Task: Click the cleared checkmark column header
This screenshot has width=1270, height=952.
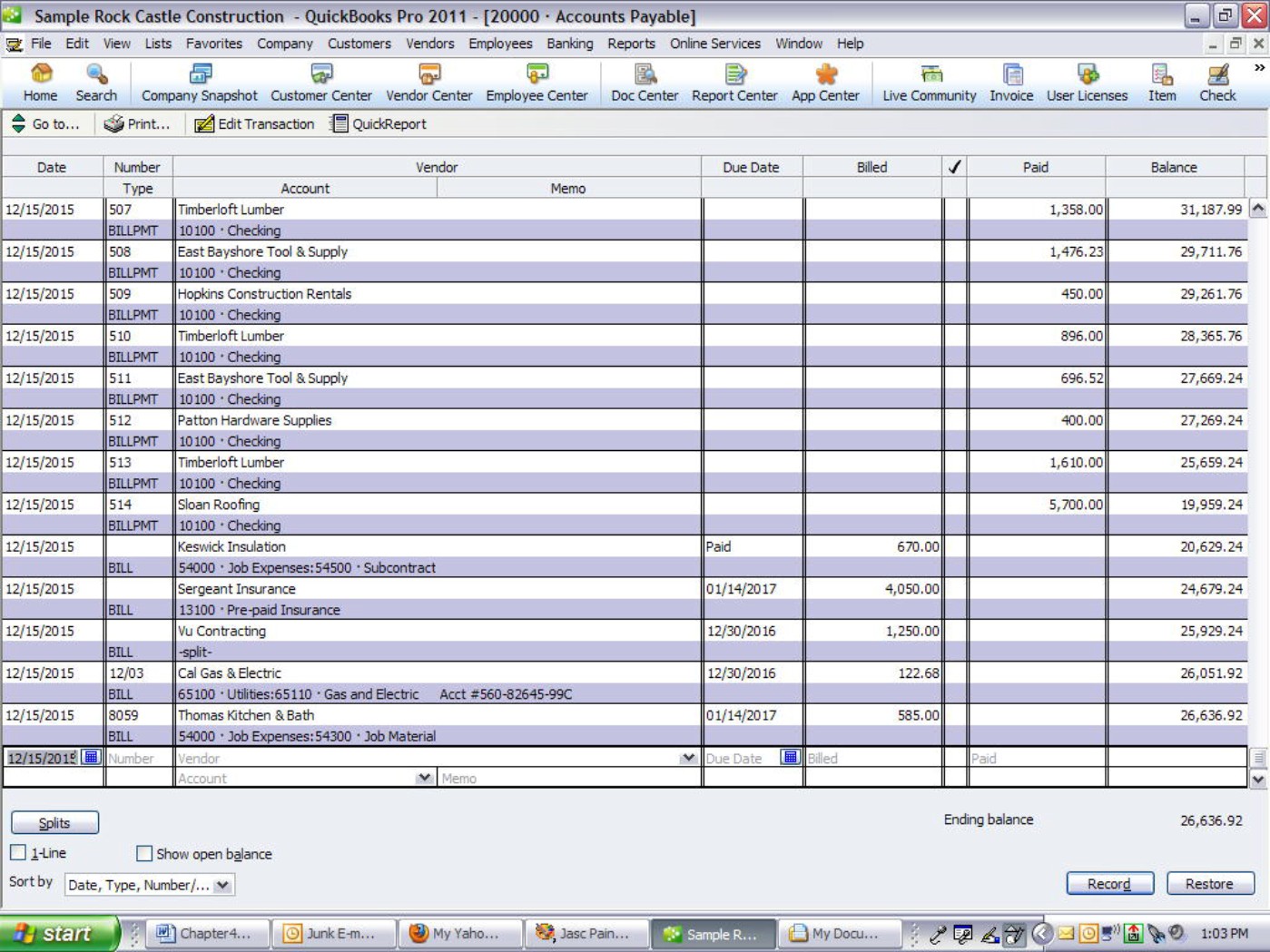Action: pos(954,167)
